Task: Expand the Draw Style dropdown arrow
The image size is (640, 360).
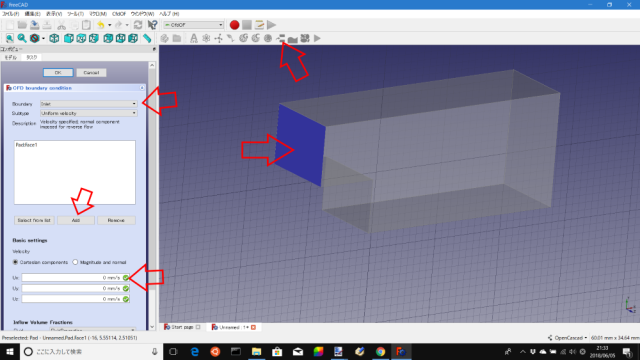Action: pos(43,39)
